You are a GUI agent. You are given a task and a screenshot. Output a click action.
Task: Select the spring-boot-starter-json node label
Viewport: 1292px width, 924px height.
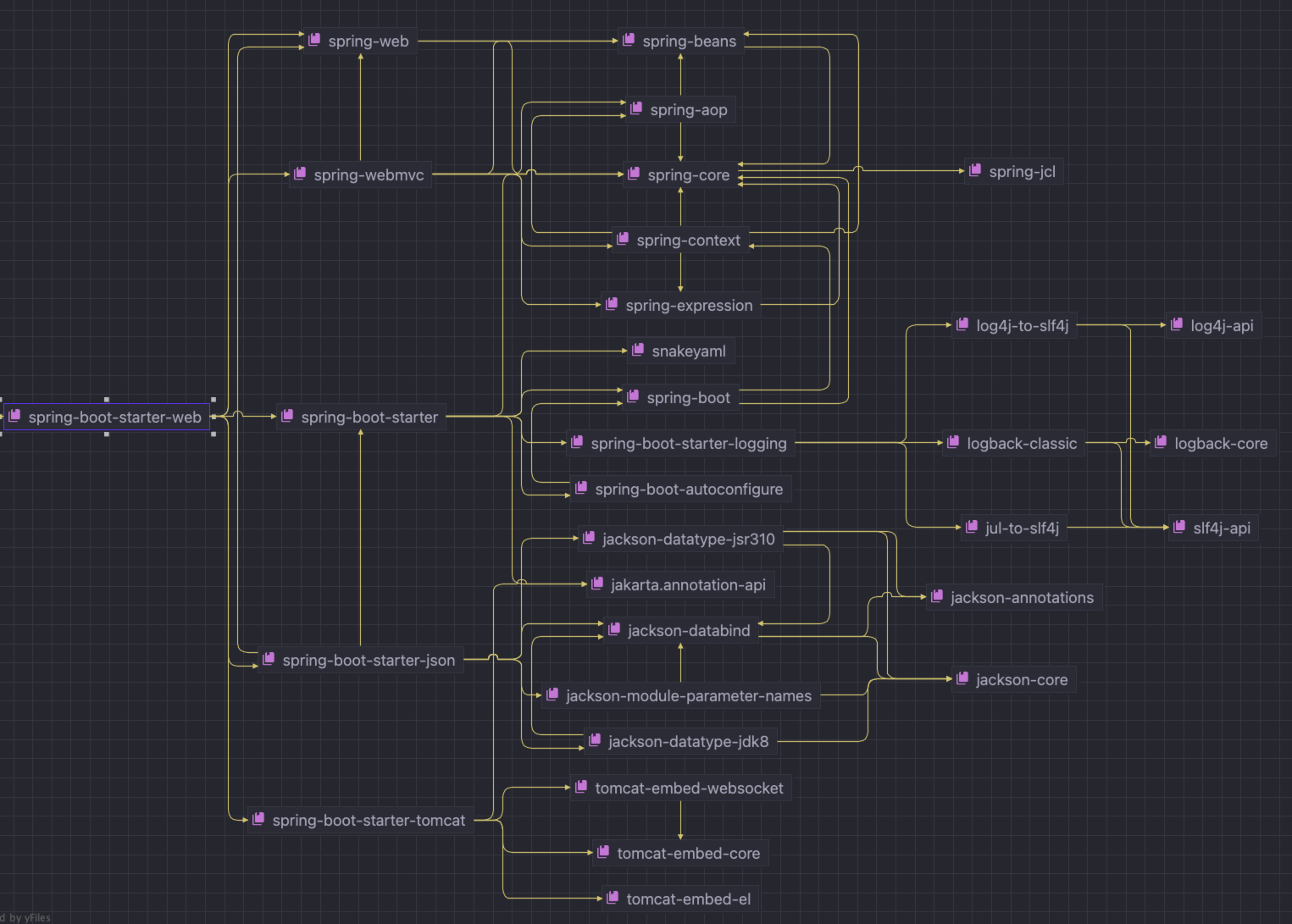click(x=369, y=661)
